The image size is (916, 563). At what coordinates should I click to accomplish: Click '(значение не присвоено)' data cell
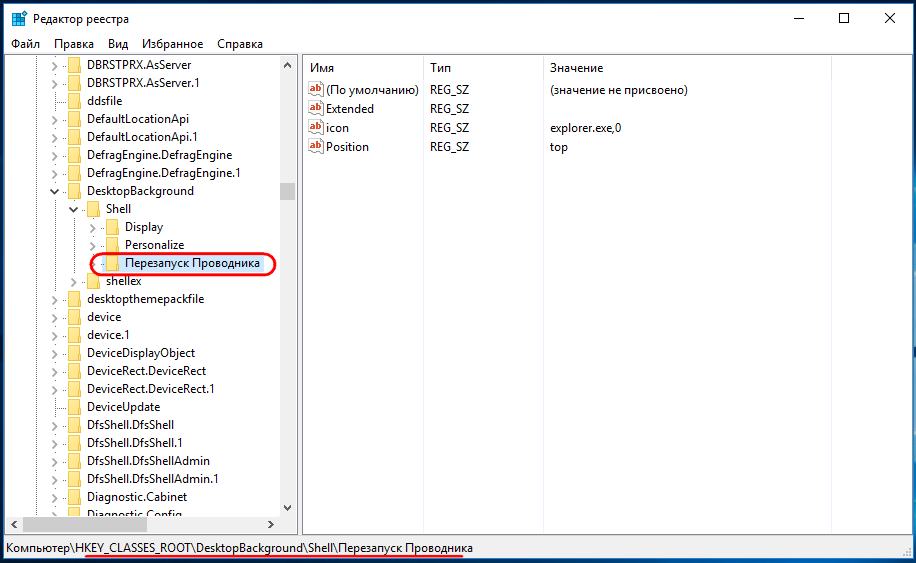coord(619,90)
